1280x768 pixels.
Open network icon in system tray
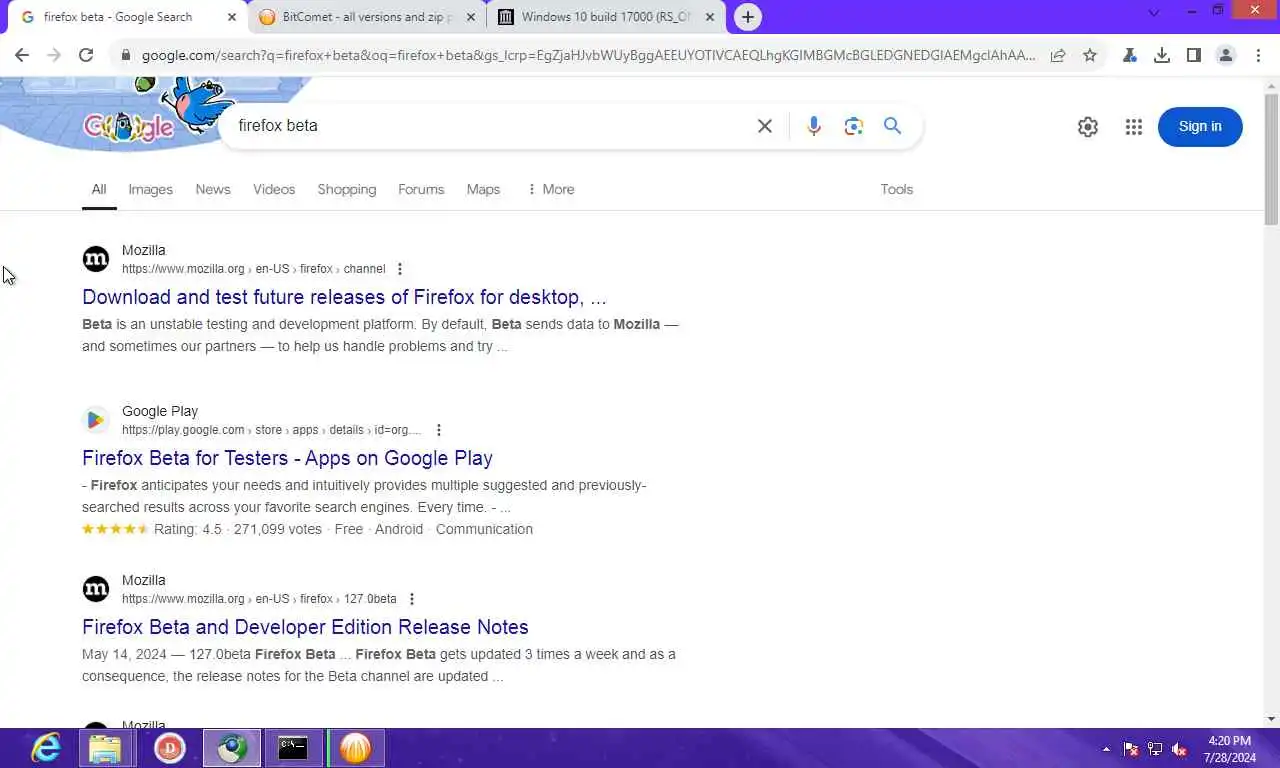coord(1155,749)
